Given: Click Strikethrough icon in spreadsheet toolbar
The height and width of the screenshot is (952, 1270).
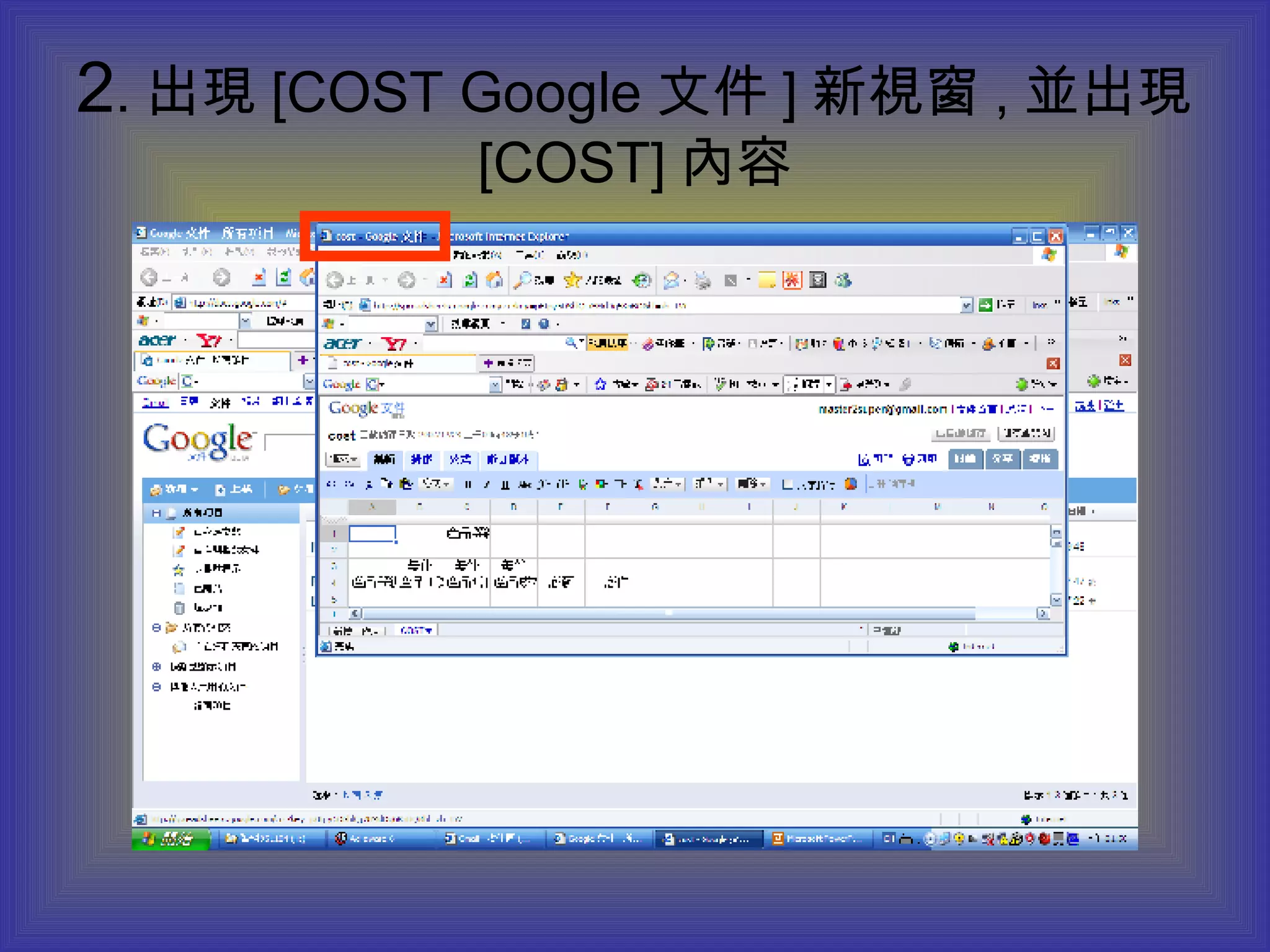Looking at the screenshot, I should (x=525, y=484).
